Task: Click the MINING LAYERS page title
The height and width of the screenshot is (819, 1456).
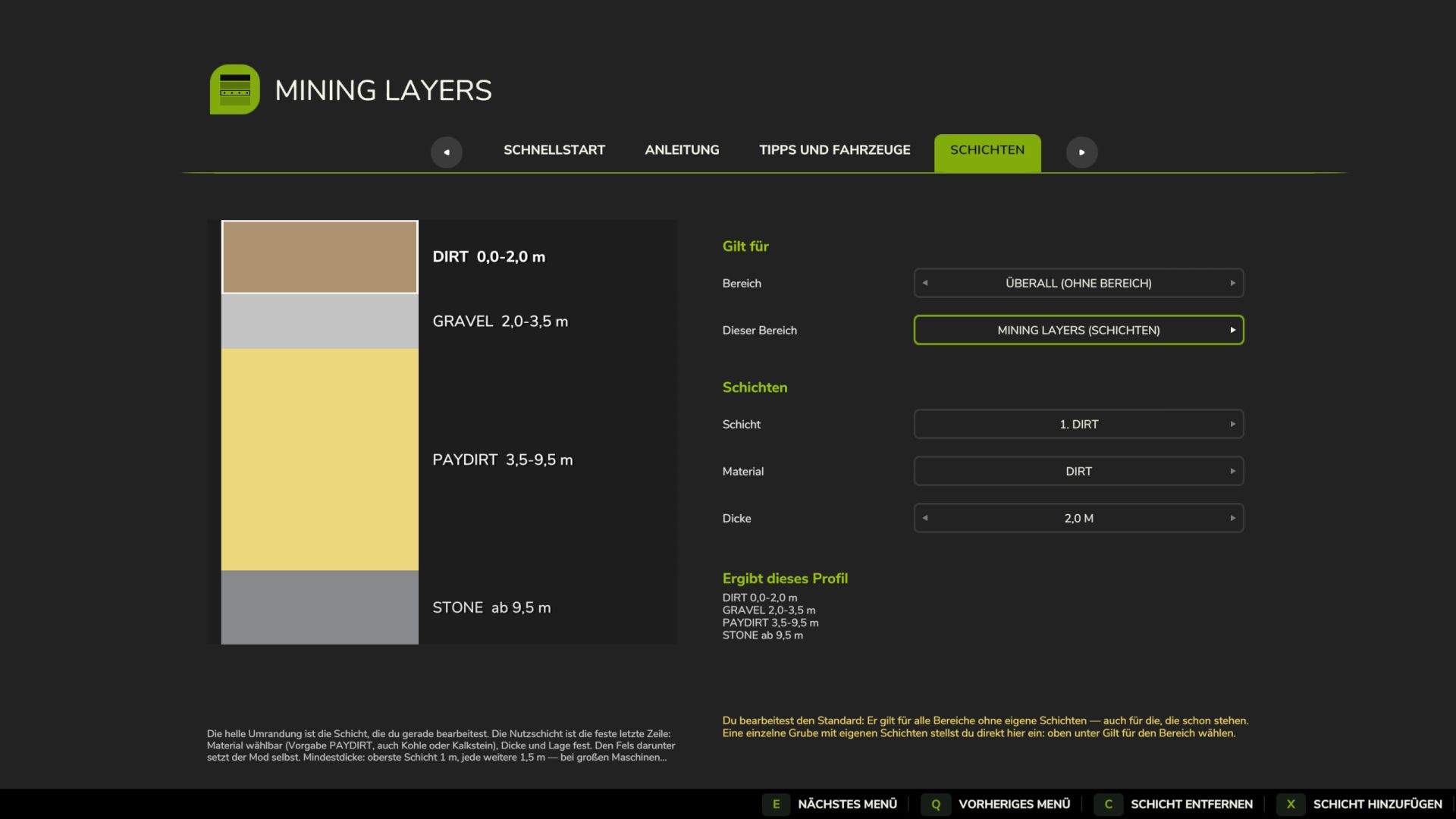Action: pos(383,90)
